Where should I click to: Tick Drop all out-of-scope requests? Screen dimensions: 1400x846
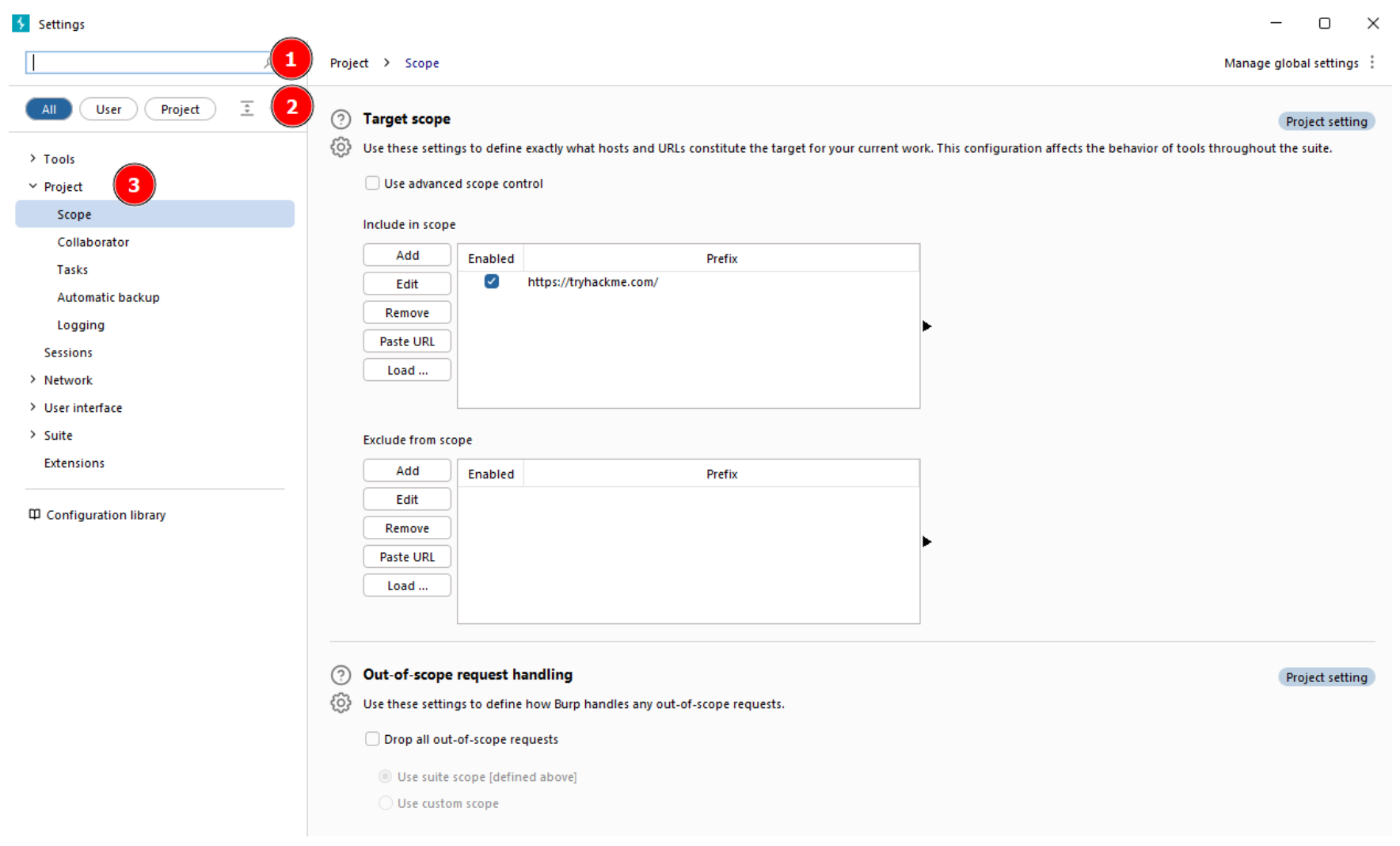[372, 739]
